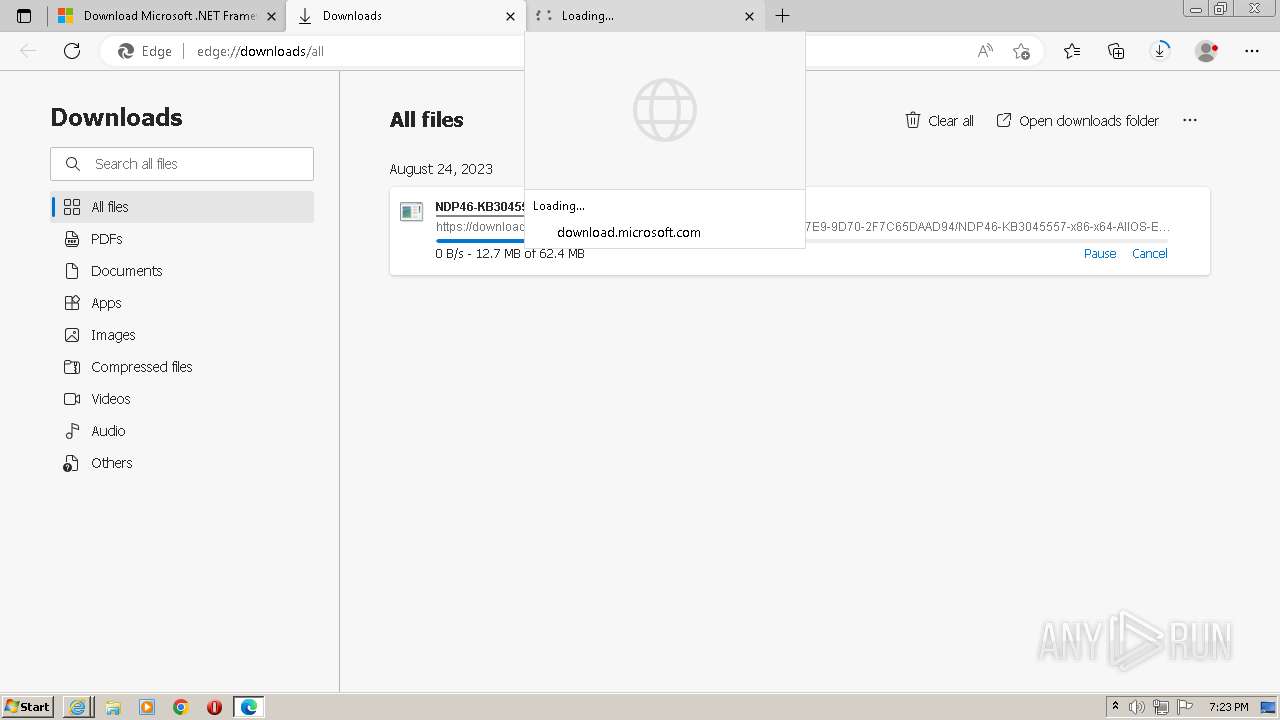This screenshot has width=1280, height=720.
Task: Select the Downloads tab
Action: coord(405,16)
